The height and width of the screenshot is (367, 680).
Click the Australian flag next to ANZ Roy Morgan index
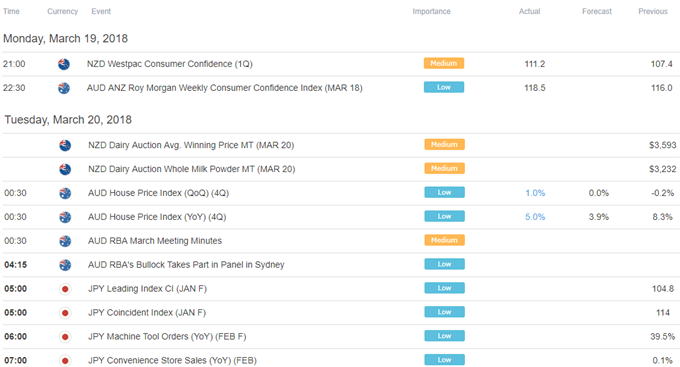64,88
